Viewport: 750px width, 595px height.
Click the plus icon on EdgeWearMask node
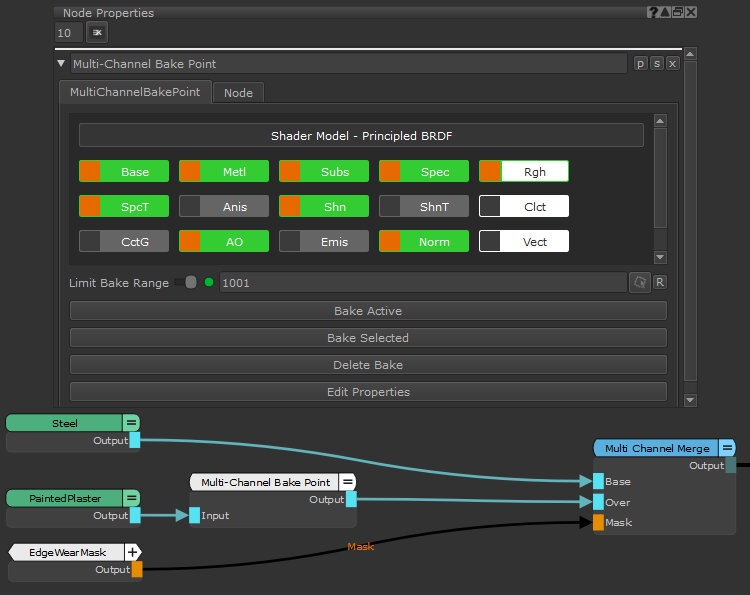coord(133,551)
